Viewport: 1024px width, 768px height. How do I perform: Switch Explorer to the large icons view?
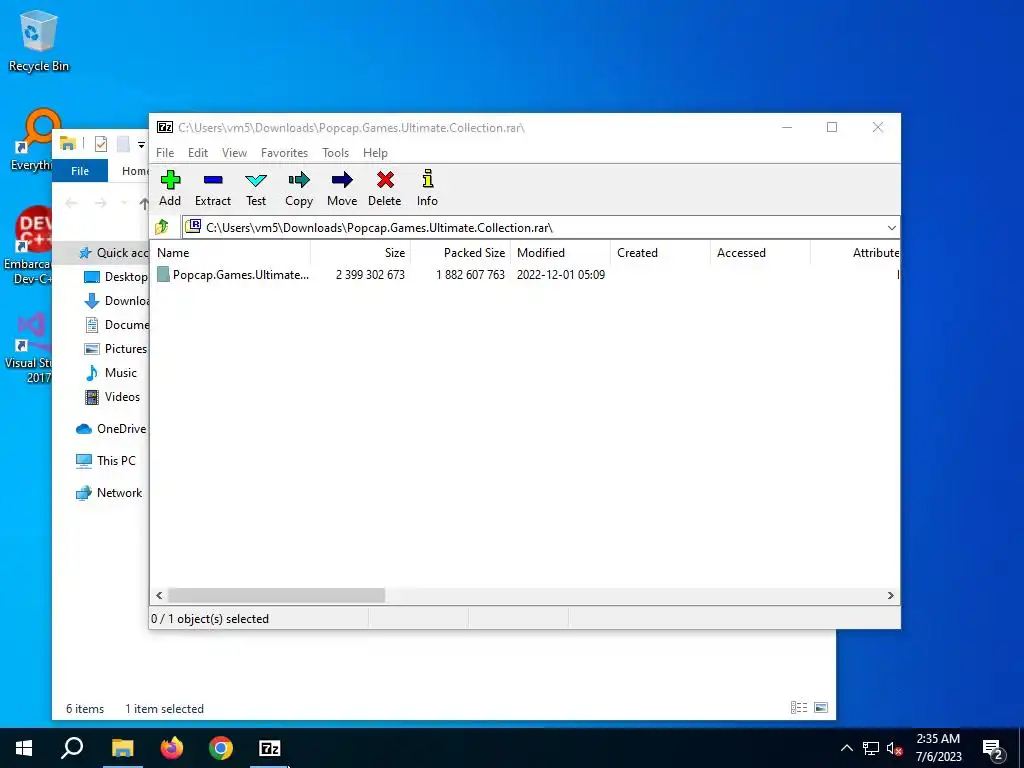(821, 708)
